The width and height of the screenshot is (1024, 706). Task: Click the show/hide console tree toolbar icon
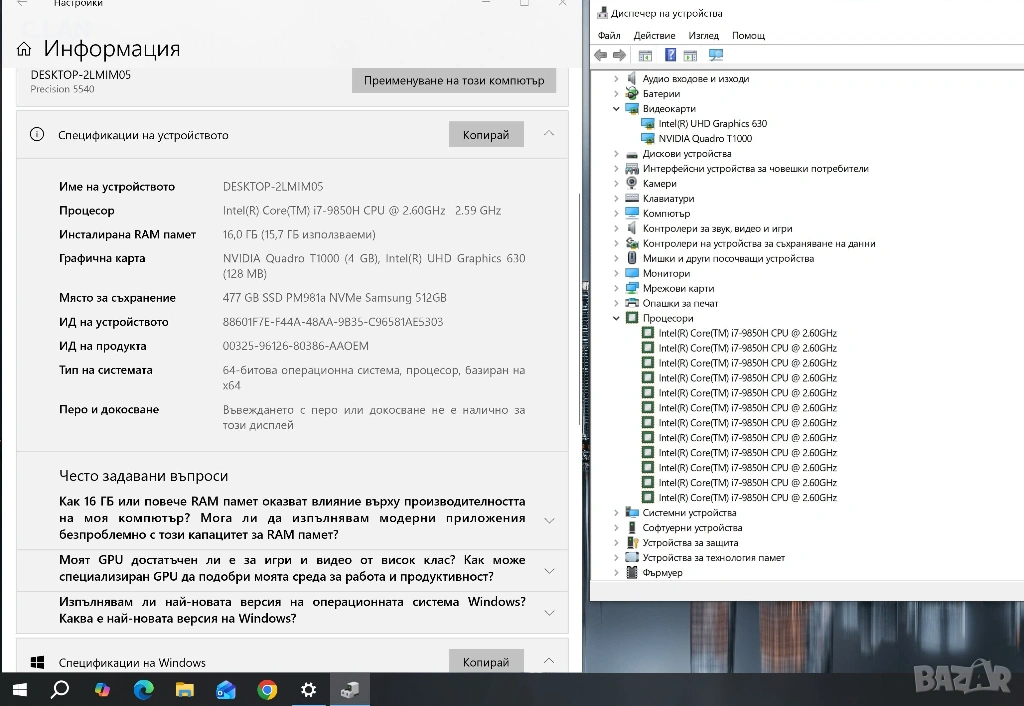point(645,55)
